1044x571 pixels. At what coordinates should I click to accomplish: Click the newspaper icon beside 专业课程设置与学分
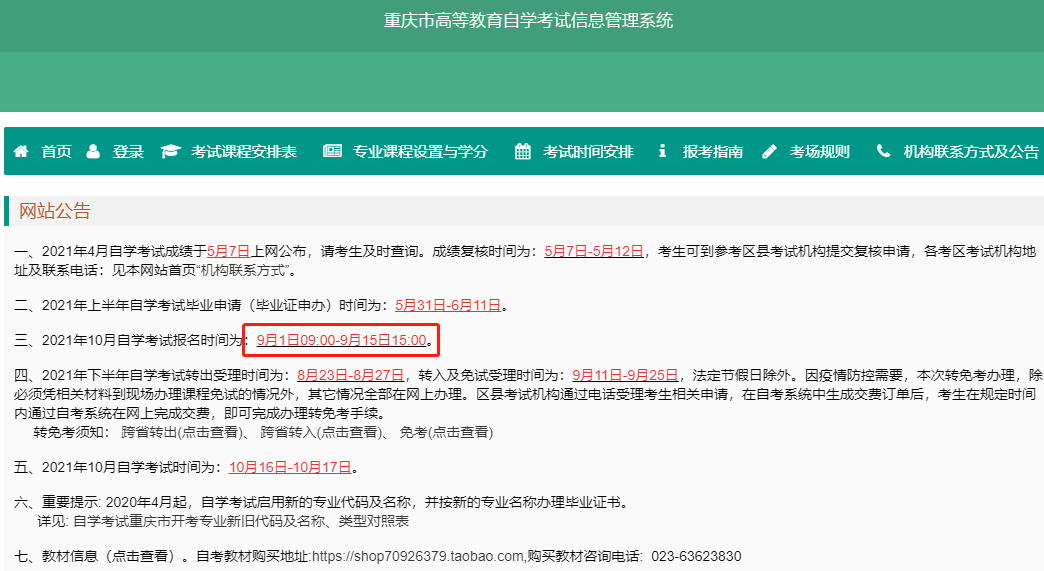tap(332, 151)
